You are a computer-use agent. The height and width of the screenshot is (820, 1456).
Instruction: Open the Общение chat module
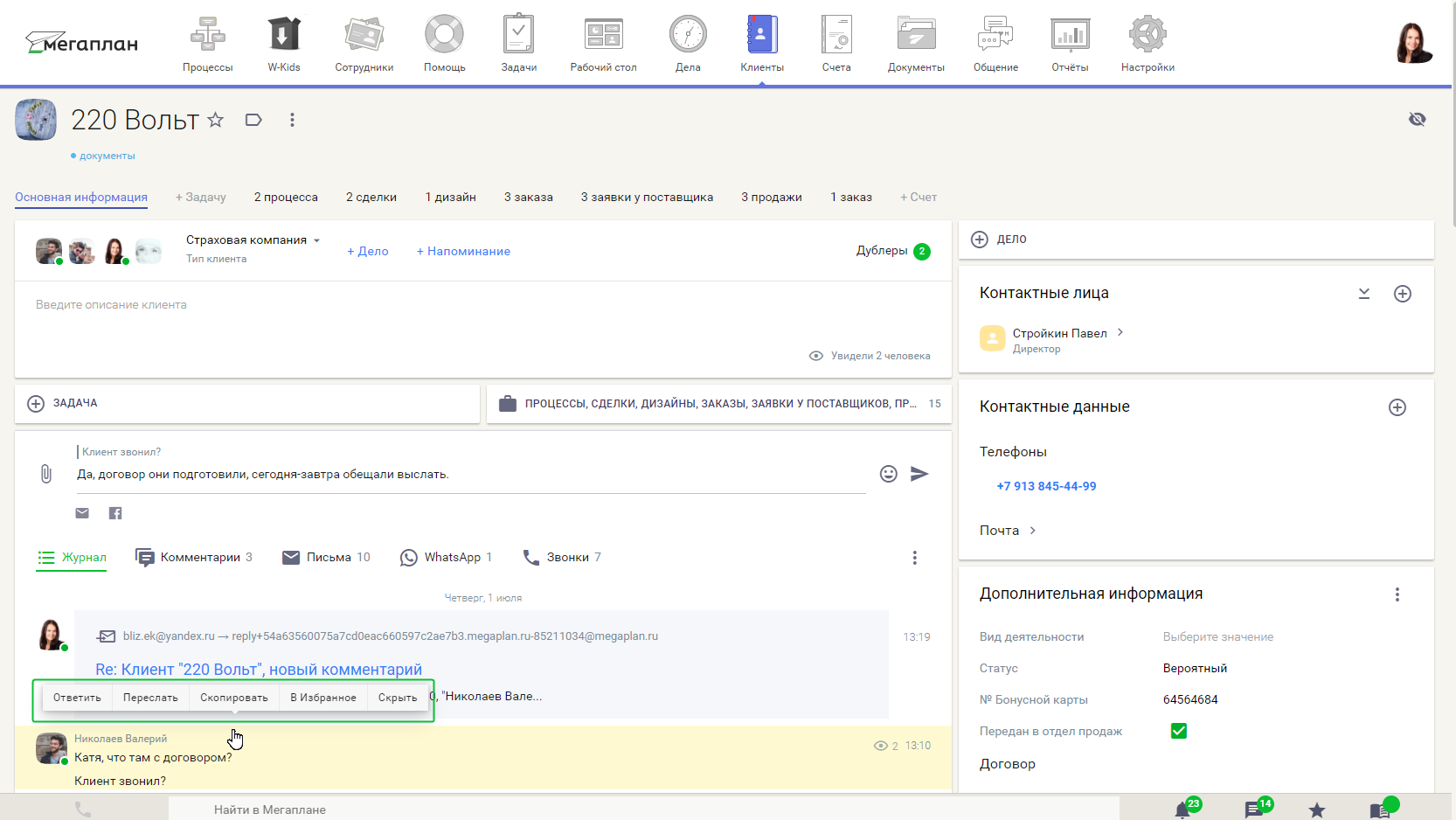click(x=996, y=44)
